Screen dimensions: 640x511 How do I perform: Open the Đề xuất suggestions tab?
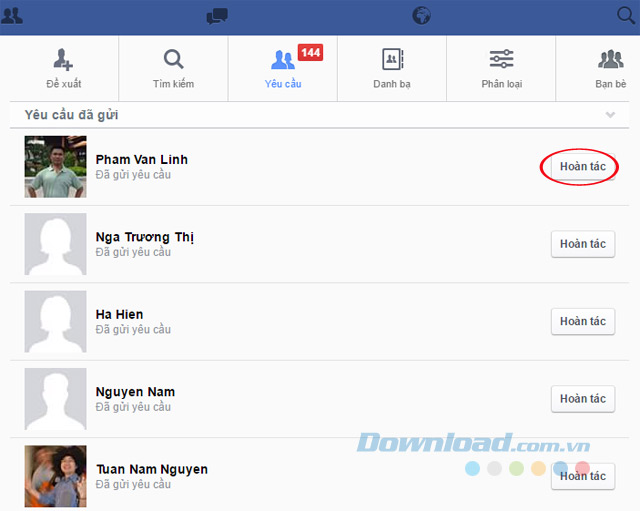tap(64, 69)
